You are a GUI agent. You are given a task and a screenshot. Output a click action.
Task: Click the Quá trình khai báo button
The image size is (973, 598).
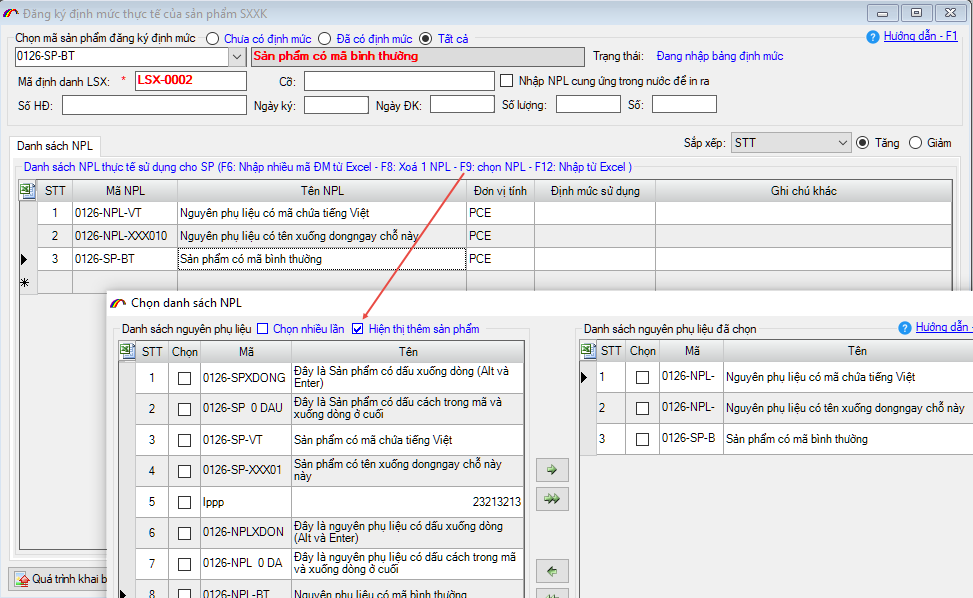(60, 579)
